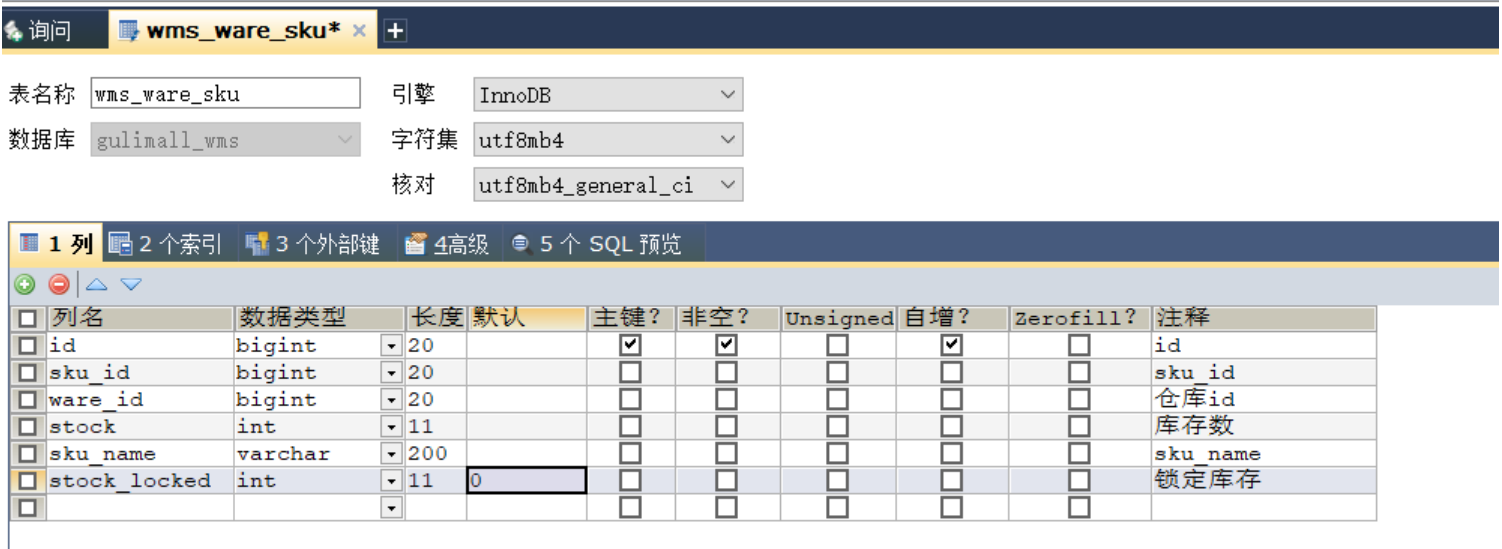Check 主键 primary key for ware_id
Viewport: 1502px width, 549px height.
[x=630, y=399]
